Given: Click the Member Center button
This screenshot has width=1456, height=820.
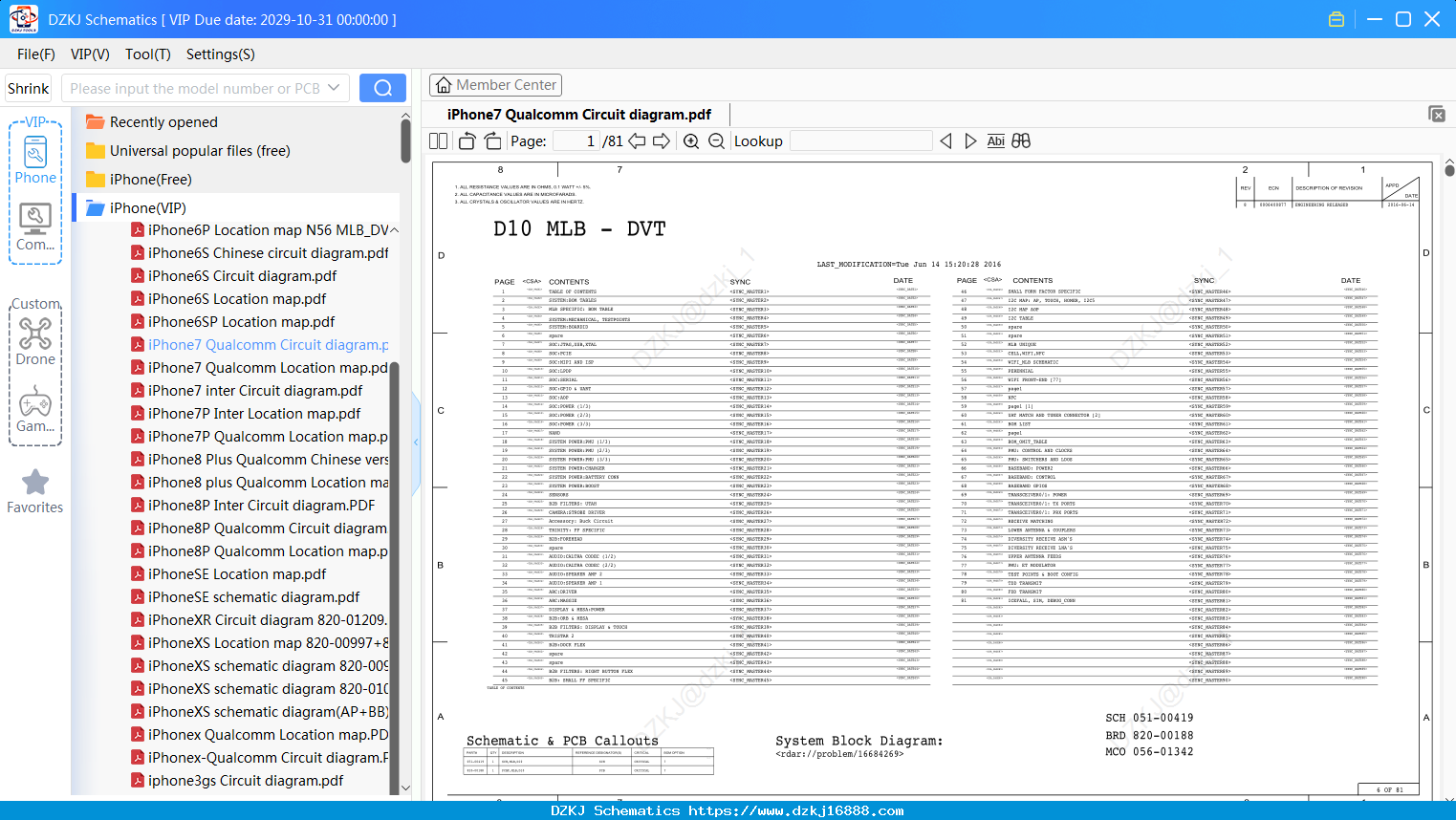Looking at the screenshot, I should point(495,85).
